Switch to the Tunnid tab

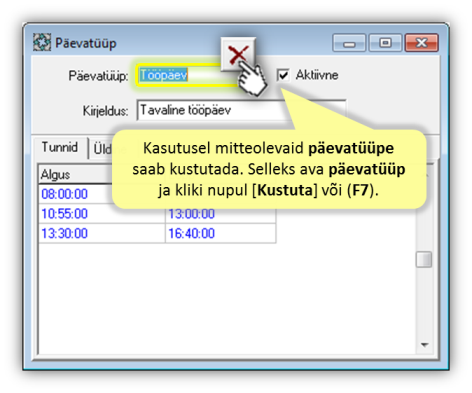coord(60,147)
